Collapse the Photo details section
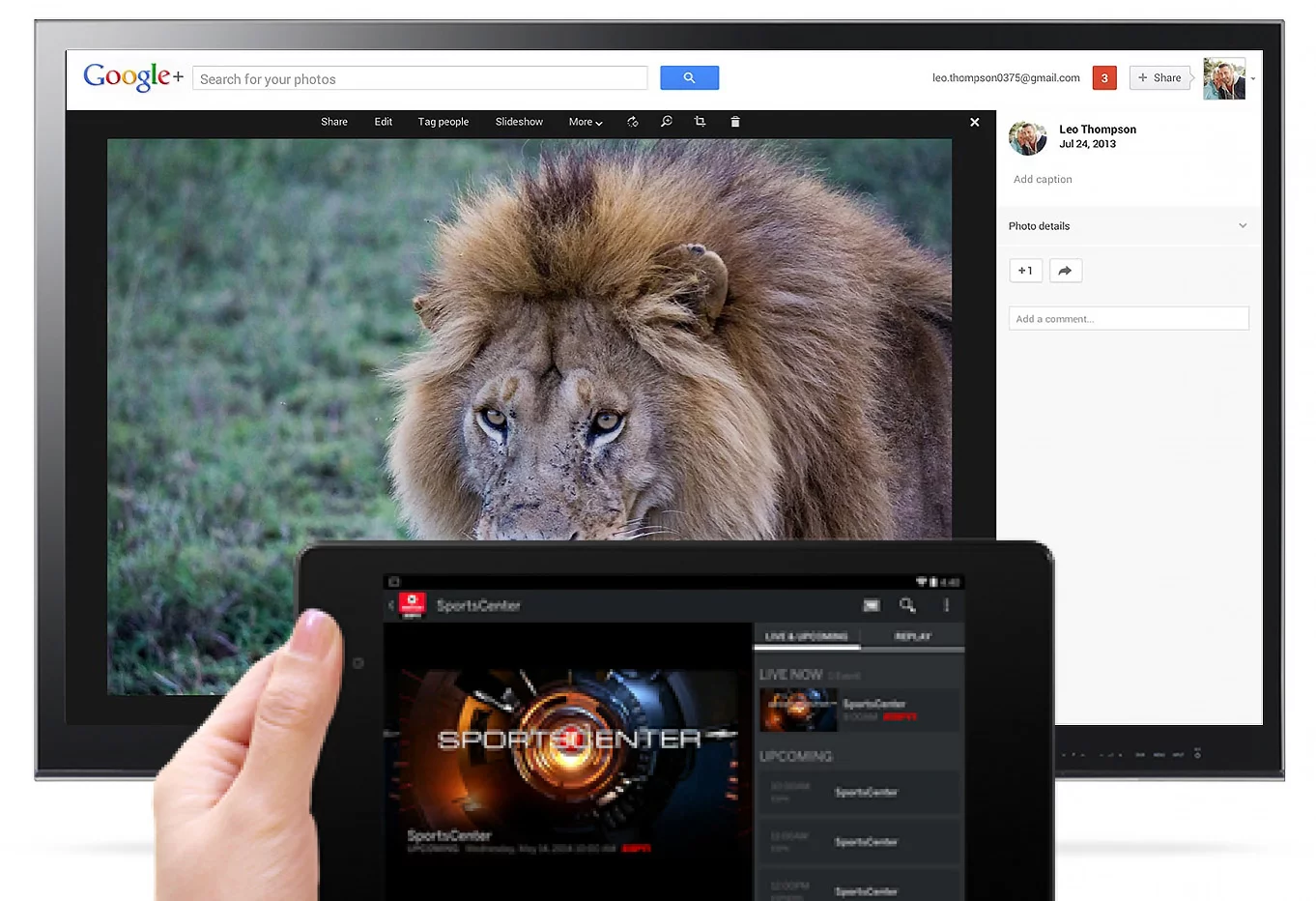Image resolution: width=1316 pixels, height=901 pixels. pyautogui.click(x=1243, y=225)
